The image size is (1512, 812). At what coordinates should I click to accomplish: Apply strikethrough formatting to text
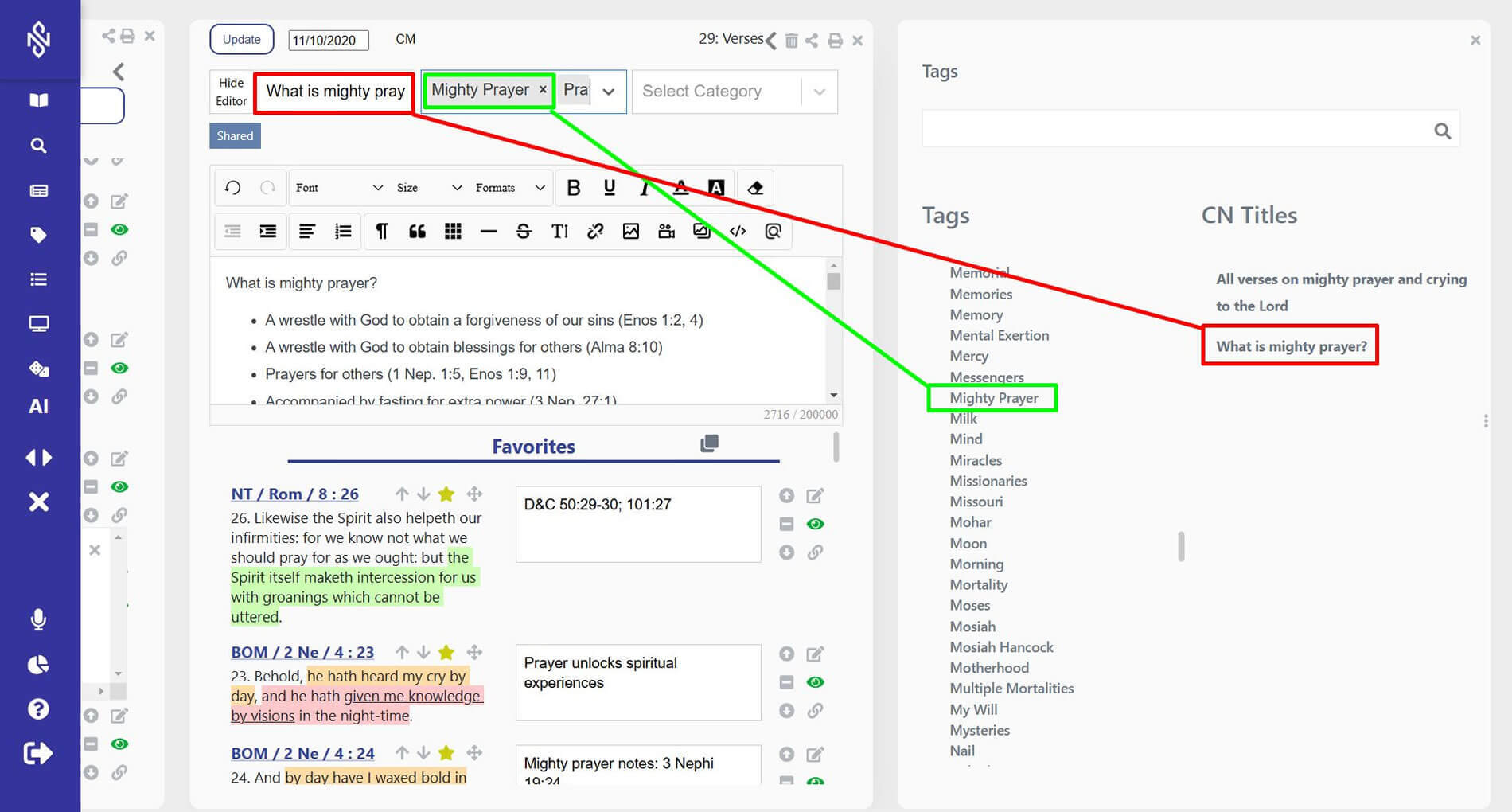point(523,232)
